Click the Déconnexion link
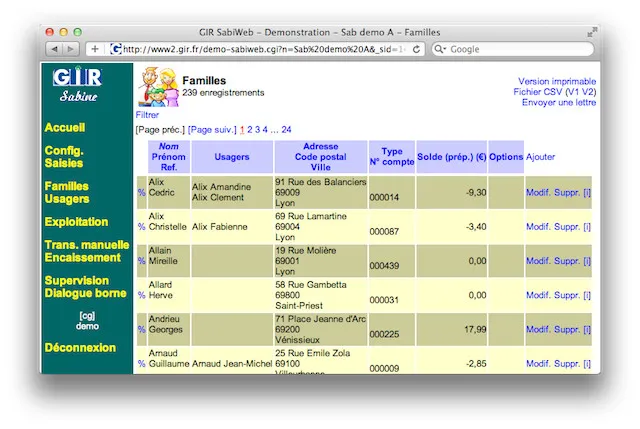 click(x=80, y=348)
